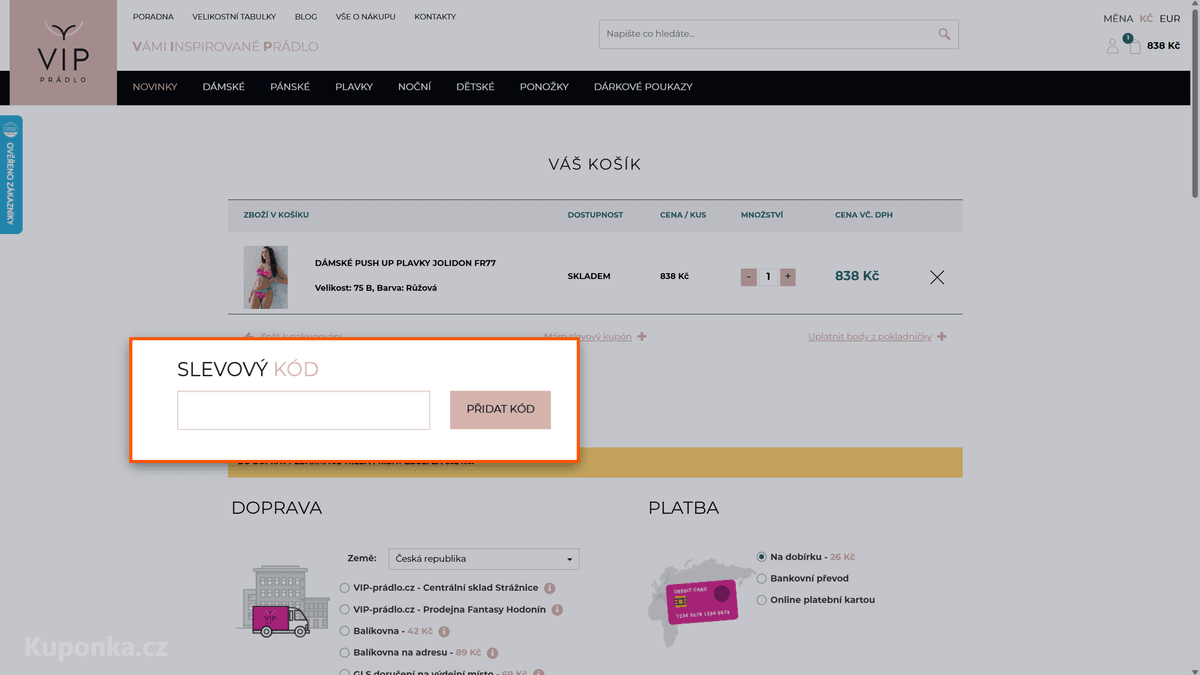Image resolution: width=1200 pixels, height=675 pixels.
Task: Choose Bankovní převod payment
Action: coord(762,579)
